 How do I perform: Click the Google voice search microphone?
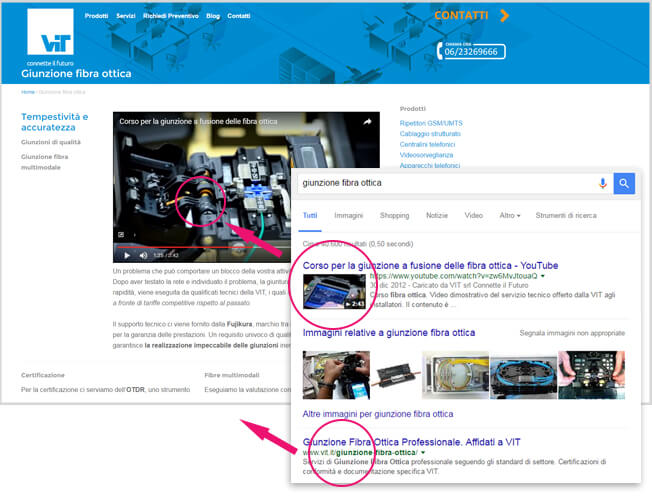point(603,183)
